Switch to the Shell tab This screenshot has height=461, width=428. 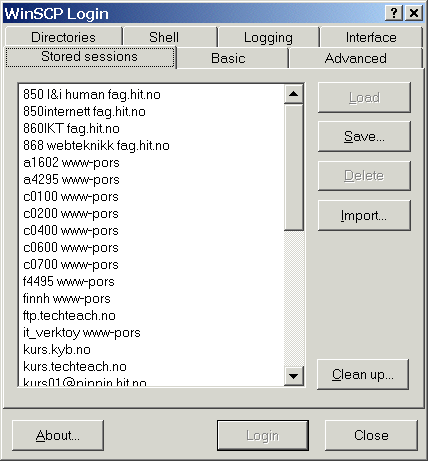pos(170,37)
